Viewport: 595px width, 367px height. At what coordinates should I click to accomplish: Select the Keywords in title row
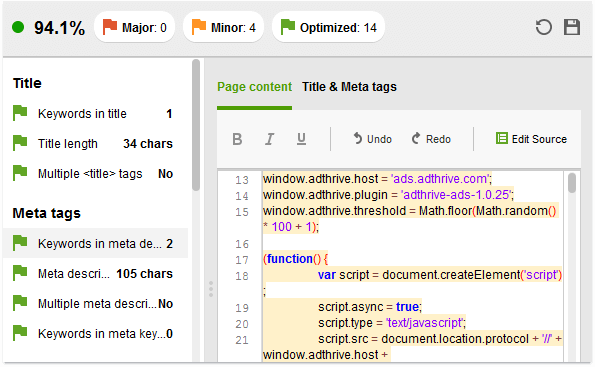(x=95, y=113)
